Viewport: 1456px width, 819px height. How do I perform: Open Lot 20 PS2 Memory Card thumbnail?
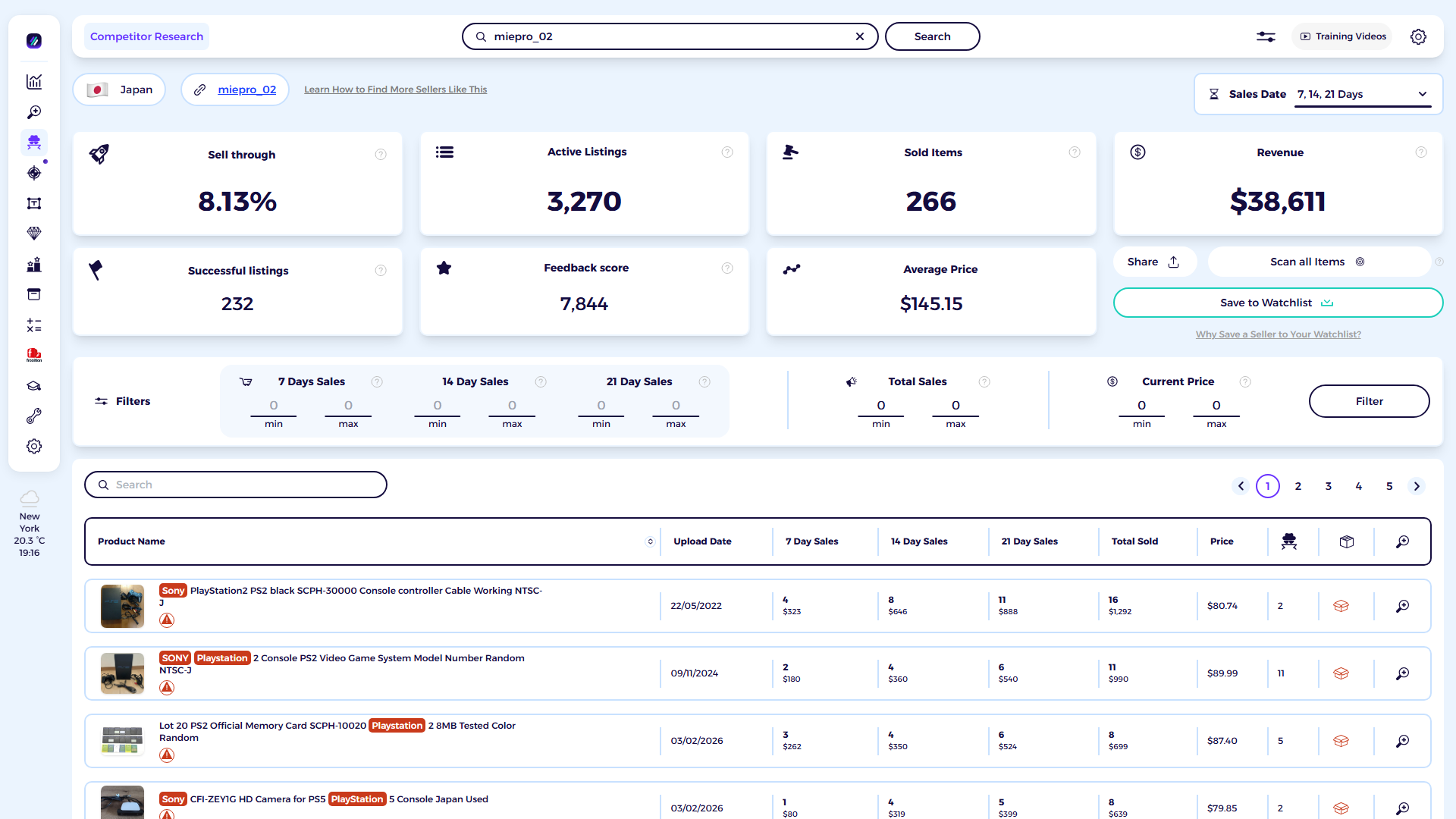click(122, 741)
